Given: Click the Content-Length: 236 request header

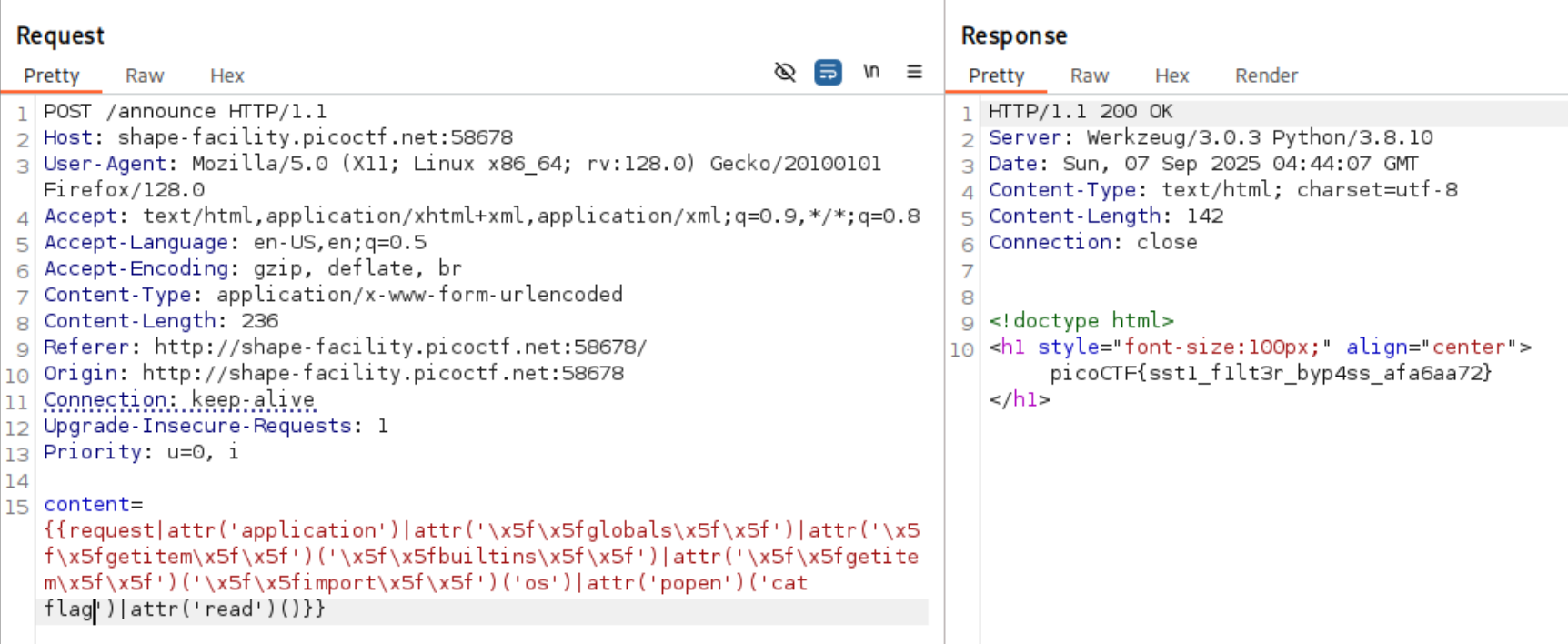Looking at the screenshot, I should coord(161,320).
